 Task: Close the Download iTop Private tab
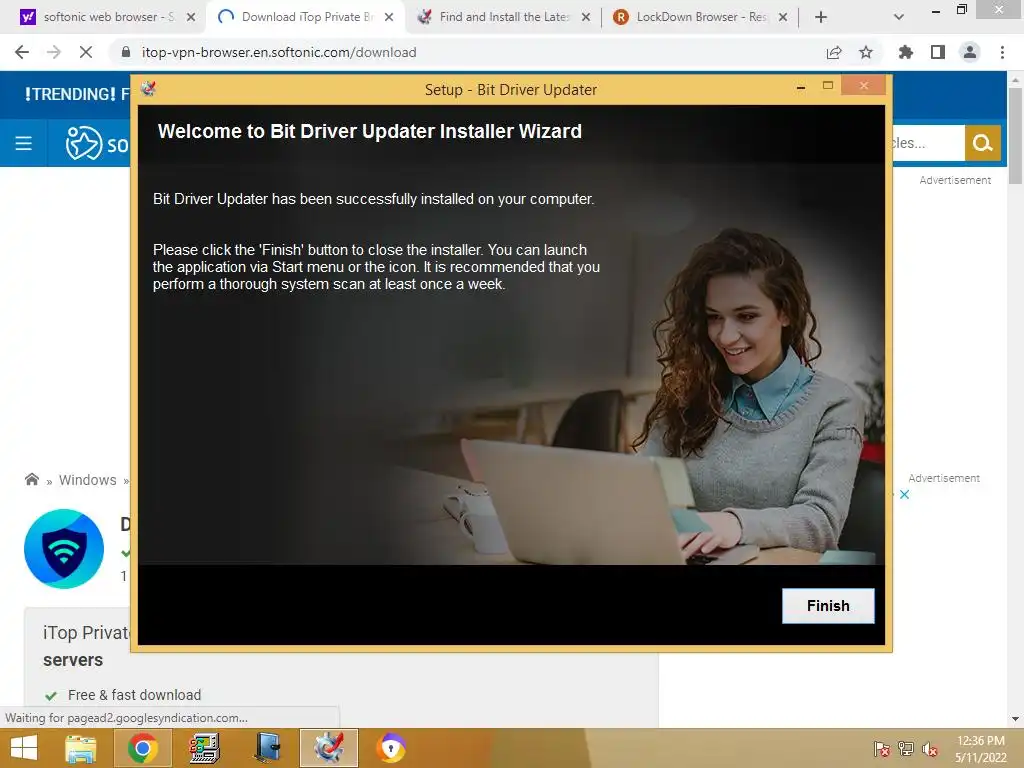tap(389, 17)
